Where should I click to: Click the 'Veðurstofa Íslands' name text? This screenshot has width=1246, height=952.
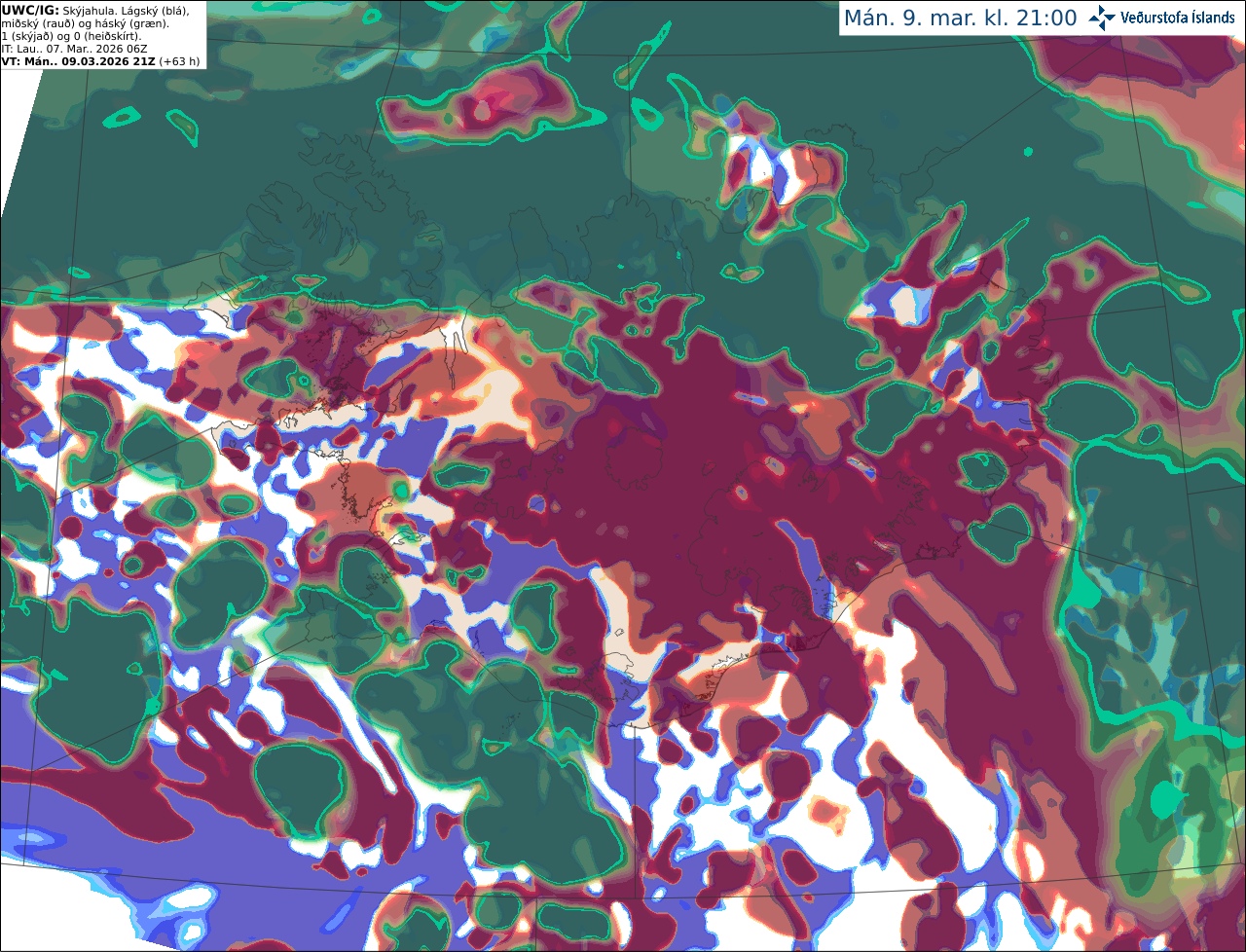pos(1178,18)
